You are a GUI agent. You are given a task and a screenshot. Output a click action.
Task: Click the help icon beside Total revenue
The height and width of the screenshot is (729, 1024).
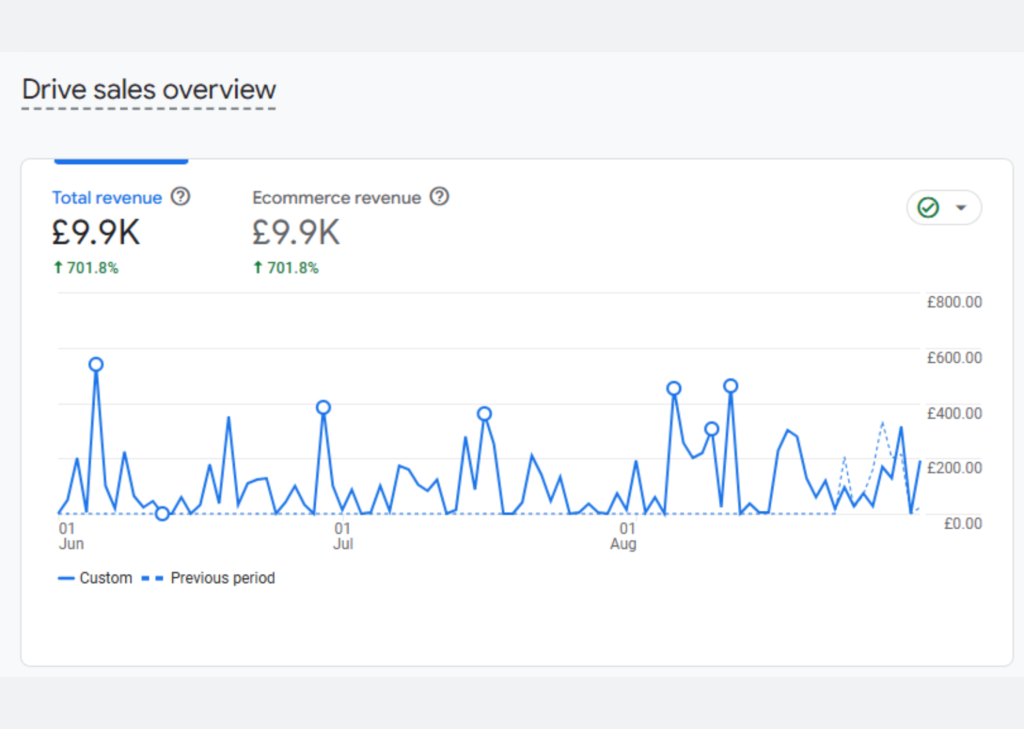pyautogui.click(x=180, y=197)
